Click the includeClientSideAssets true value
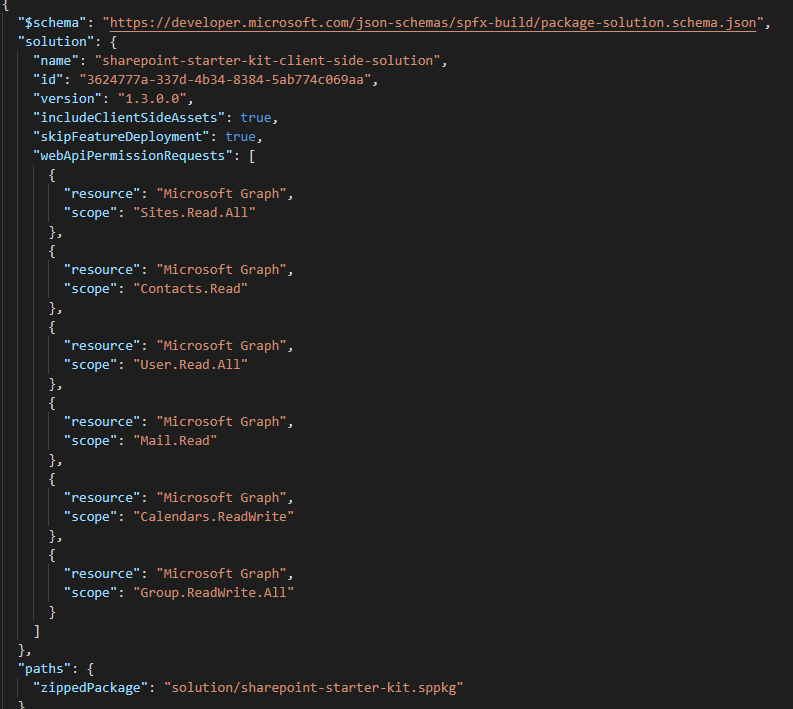The image size is (793, 709). [256, 117]
